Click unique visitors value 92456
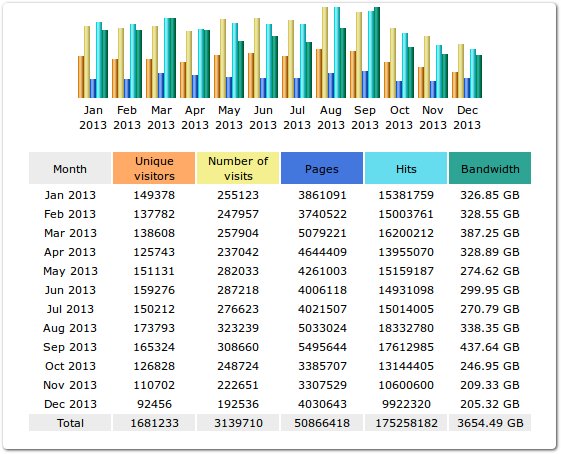 pyautogui.click(x=154, y=404)
